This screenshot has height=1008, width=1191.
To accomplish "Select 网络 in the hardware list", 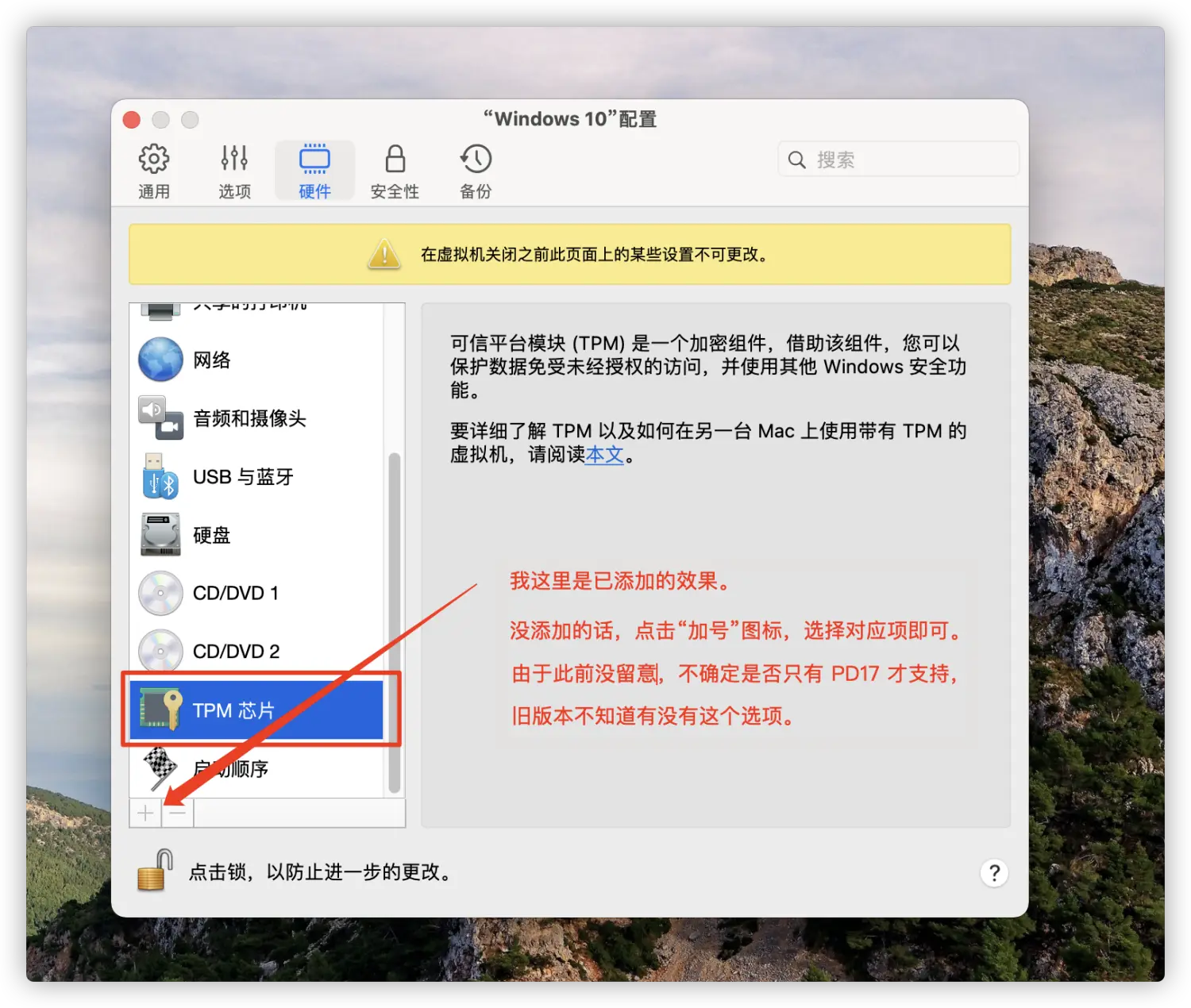I will 212,360.
